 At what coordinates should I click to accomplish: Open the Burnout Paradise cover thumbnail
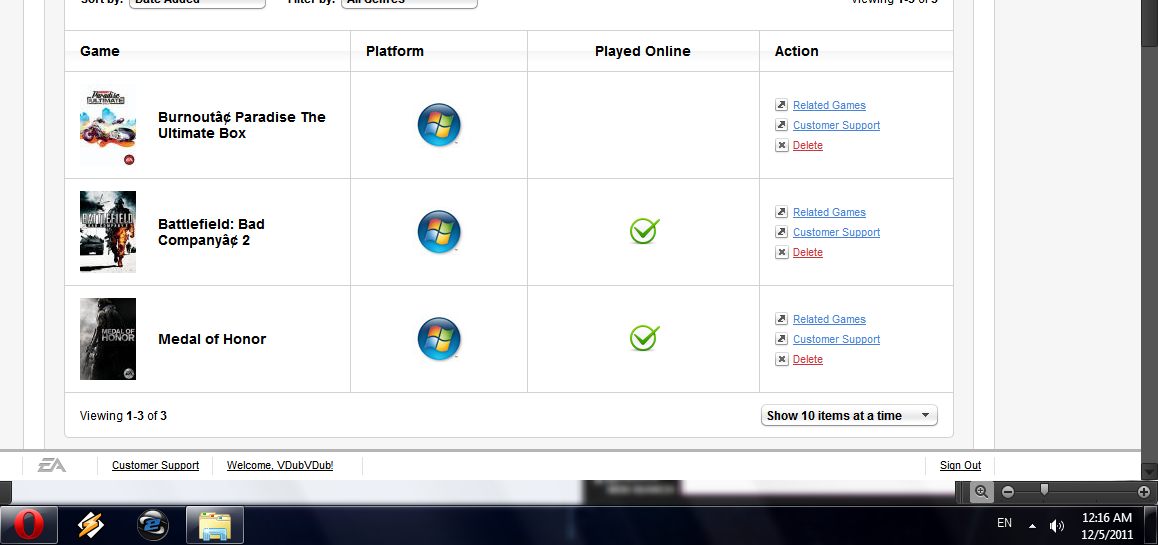point(108,126)
